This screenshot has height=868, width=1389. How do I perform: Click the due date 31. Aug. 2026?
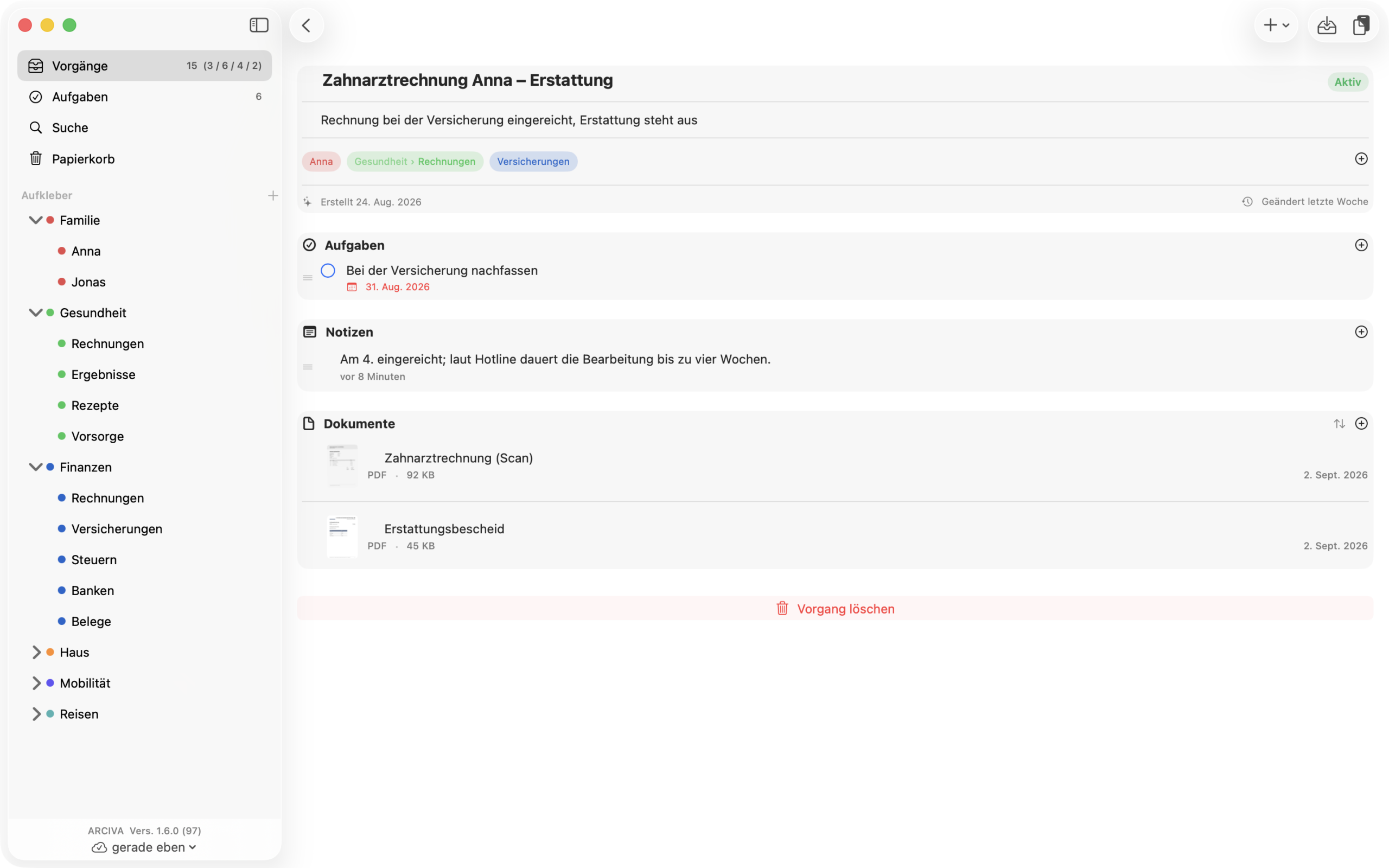397,287
